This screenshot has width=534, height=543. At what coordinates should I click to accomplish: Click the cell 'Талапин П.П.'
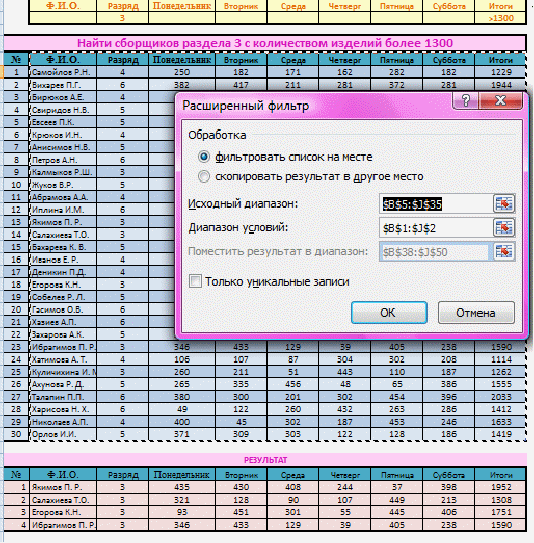63,397
